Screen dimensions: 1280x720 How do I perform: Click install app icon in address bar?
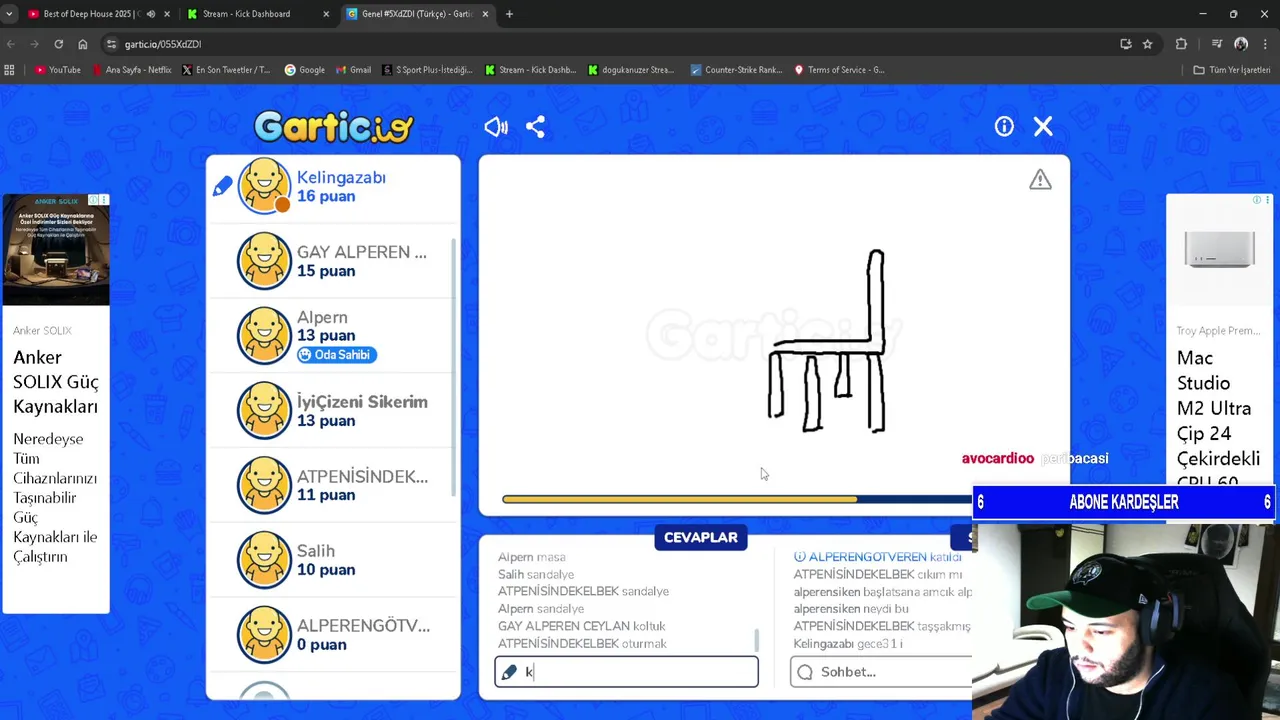[x=1126, y=44]
